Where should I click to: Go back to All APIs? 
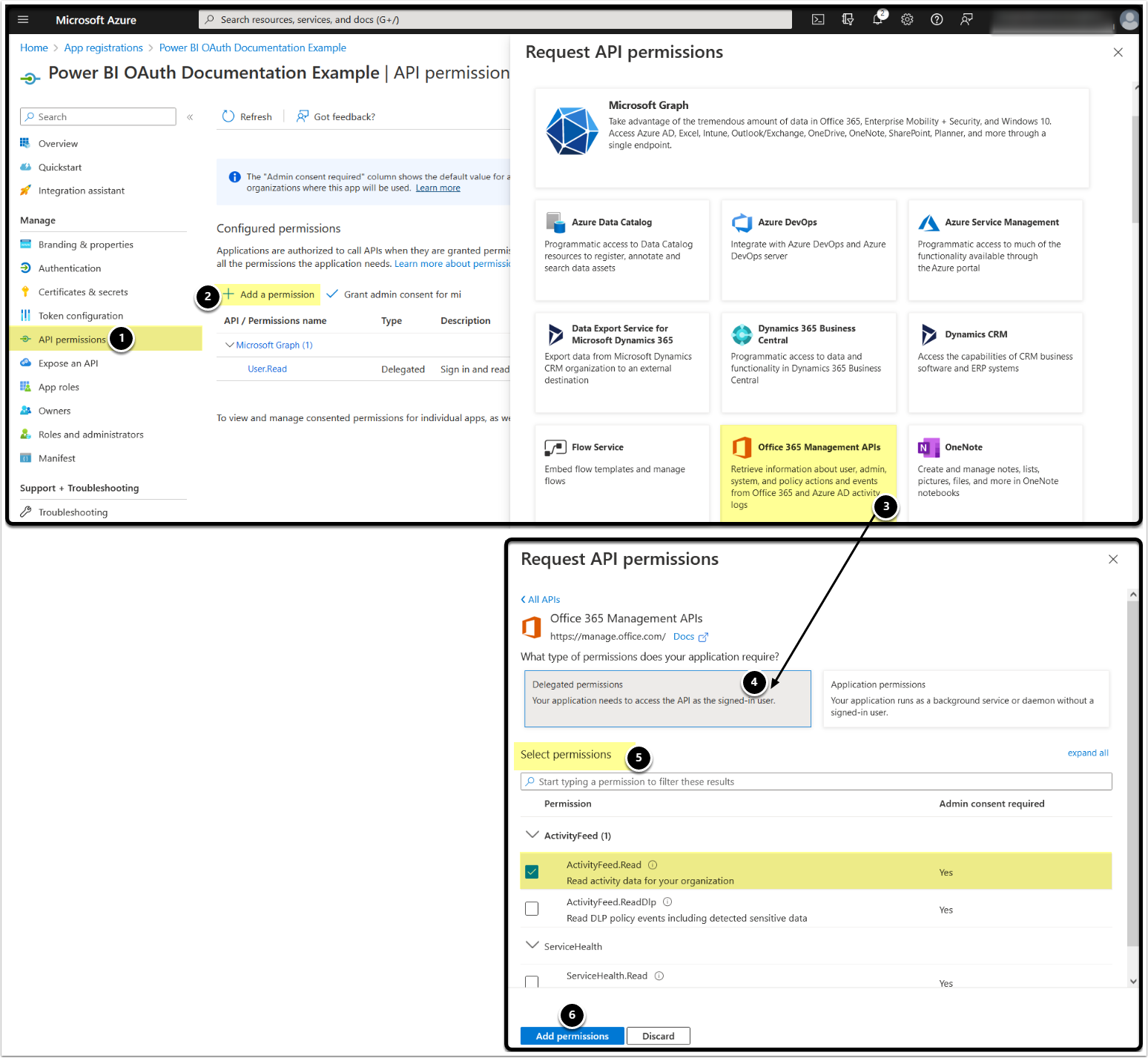pos(541,599)
